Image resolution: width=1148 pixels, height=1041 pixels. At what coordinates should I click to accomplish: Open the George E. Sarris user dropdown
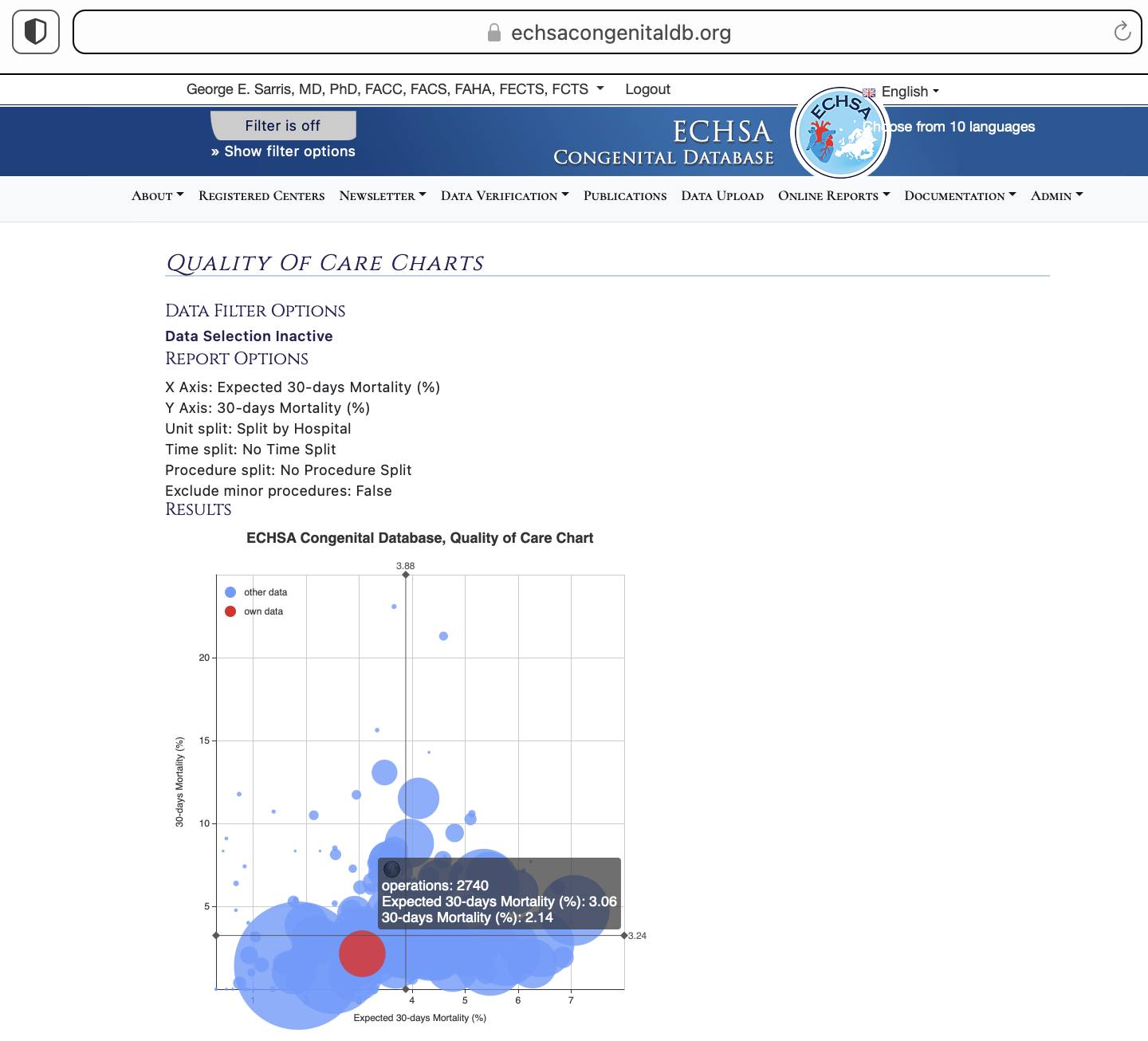point(395,89)
